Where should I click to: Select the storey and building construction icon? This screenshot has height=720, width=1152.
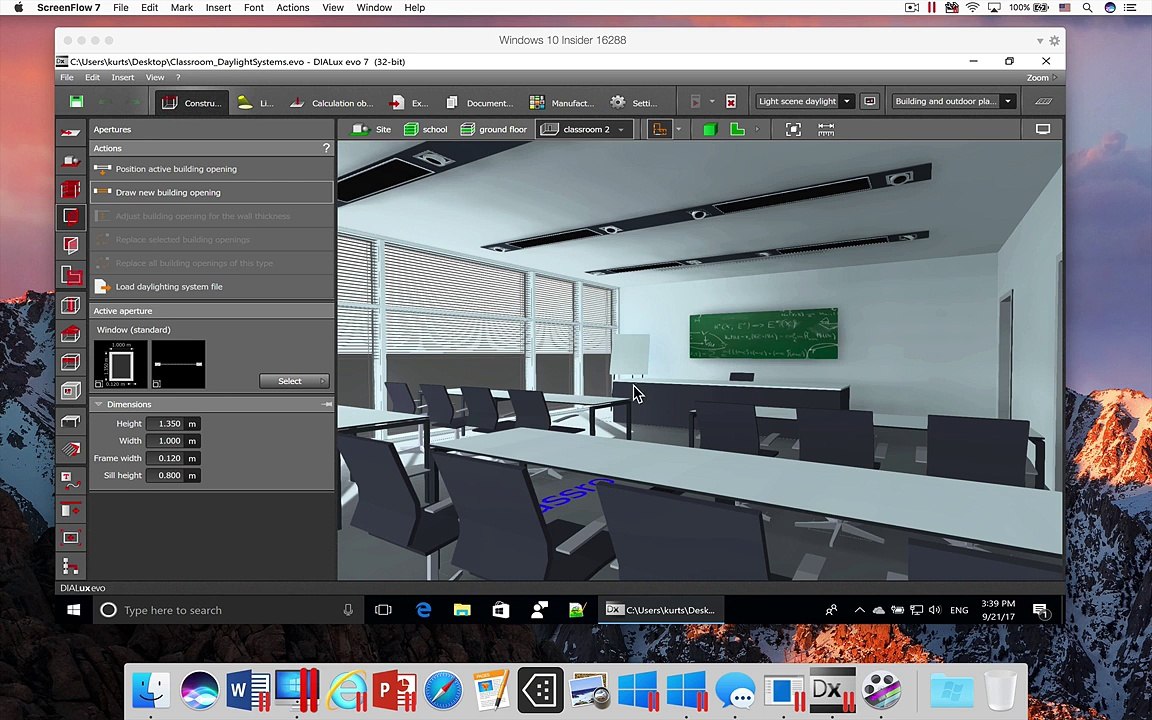coord(71,189)
